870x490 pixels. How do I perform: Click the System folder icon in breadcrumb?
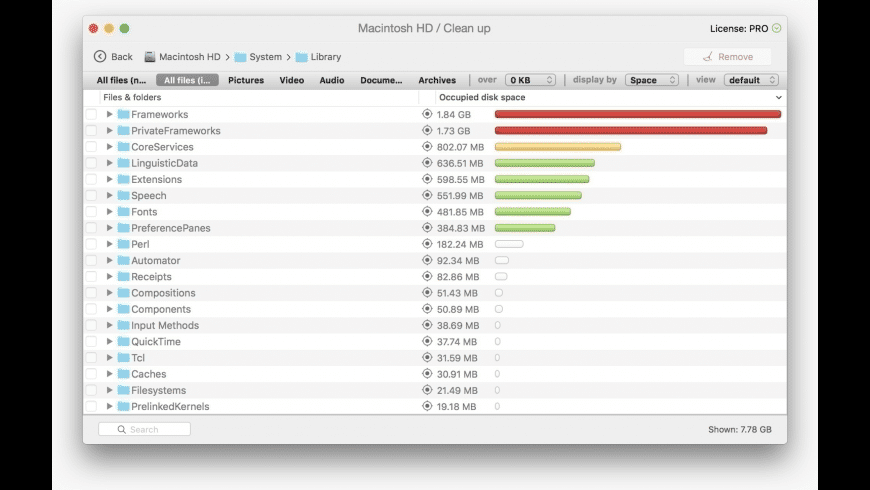[240, 57]
